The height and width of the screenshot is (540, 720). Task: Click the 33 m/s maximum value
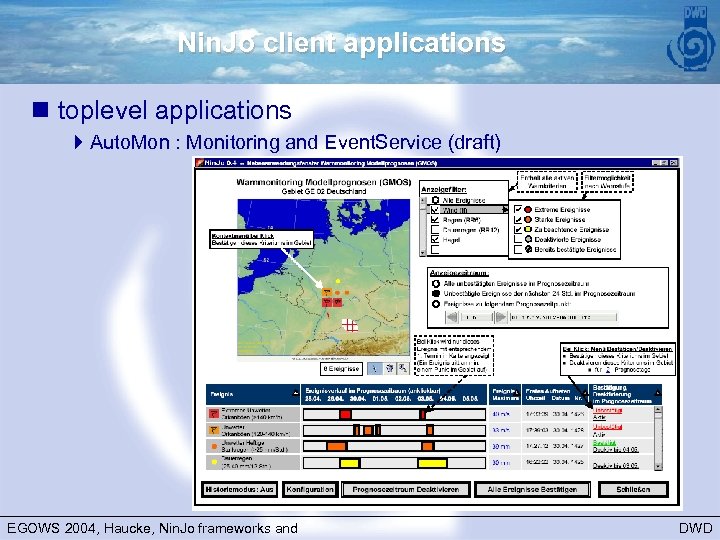[x=501, y=430]
